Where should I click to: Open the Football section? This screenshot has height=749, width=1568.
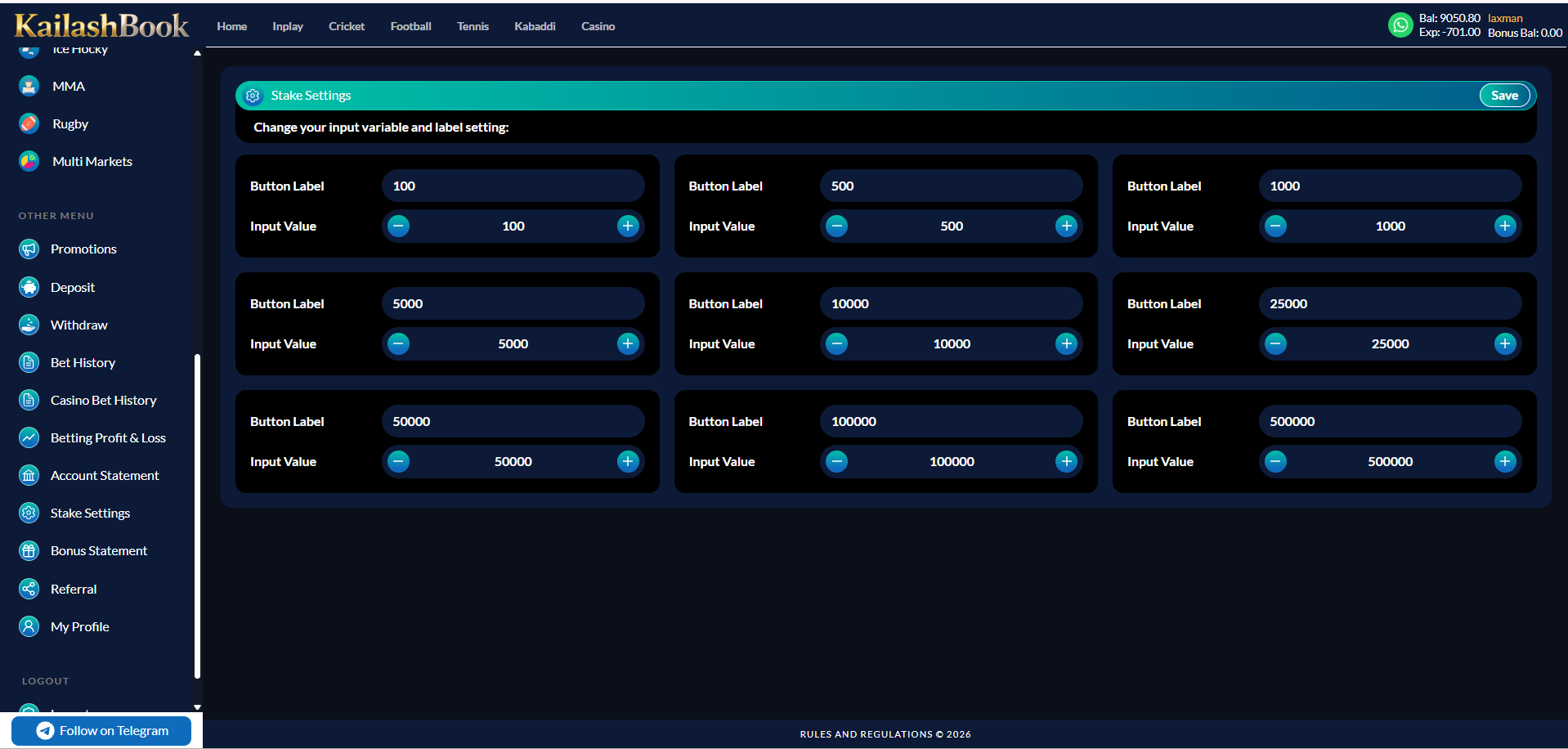point(410,26)
